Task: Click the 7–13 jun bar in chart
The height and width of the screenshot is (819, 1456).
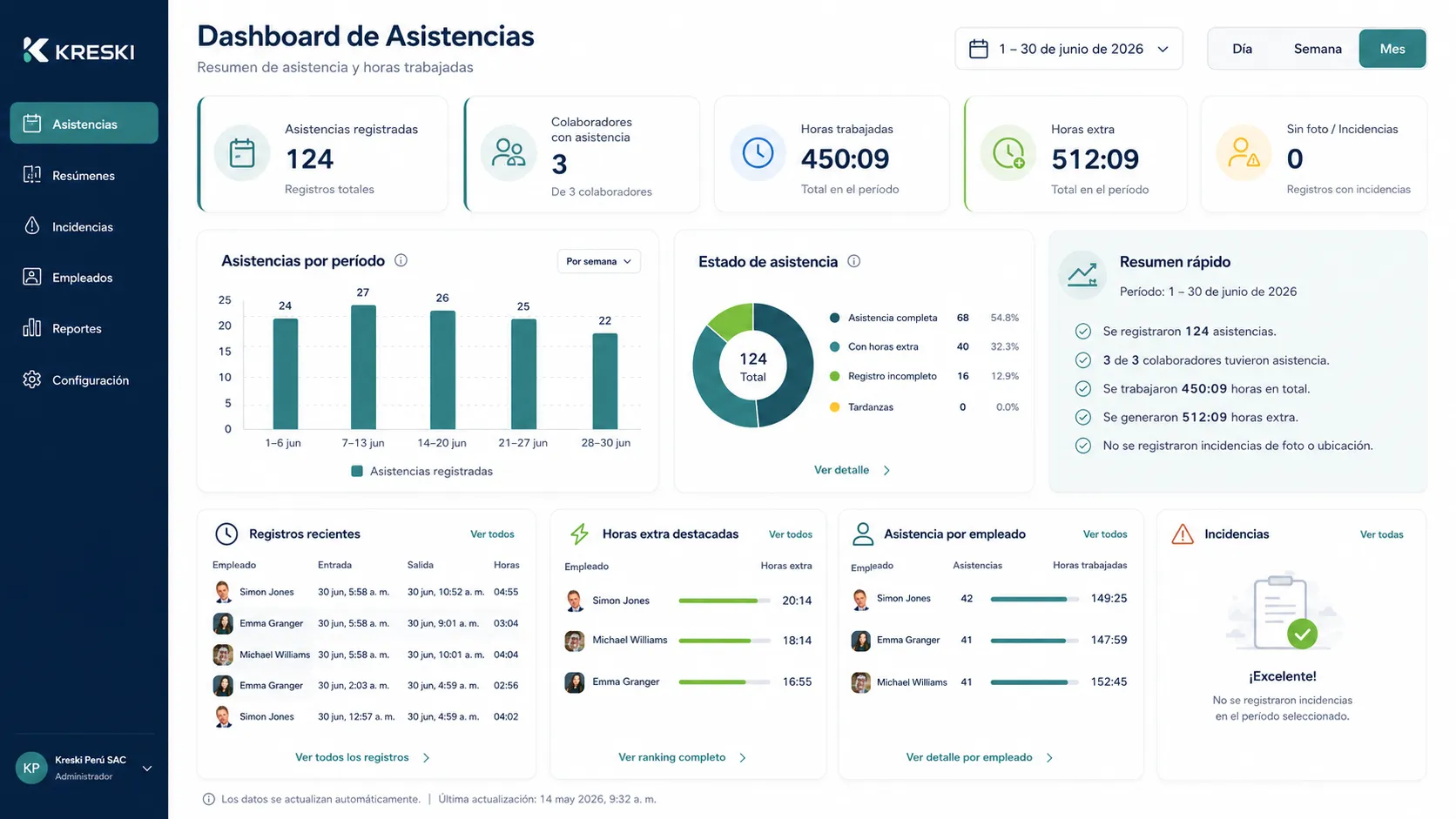Action: click(363, 367)
